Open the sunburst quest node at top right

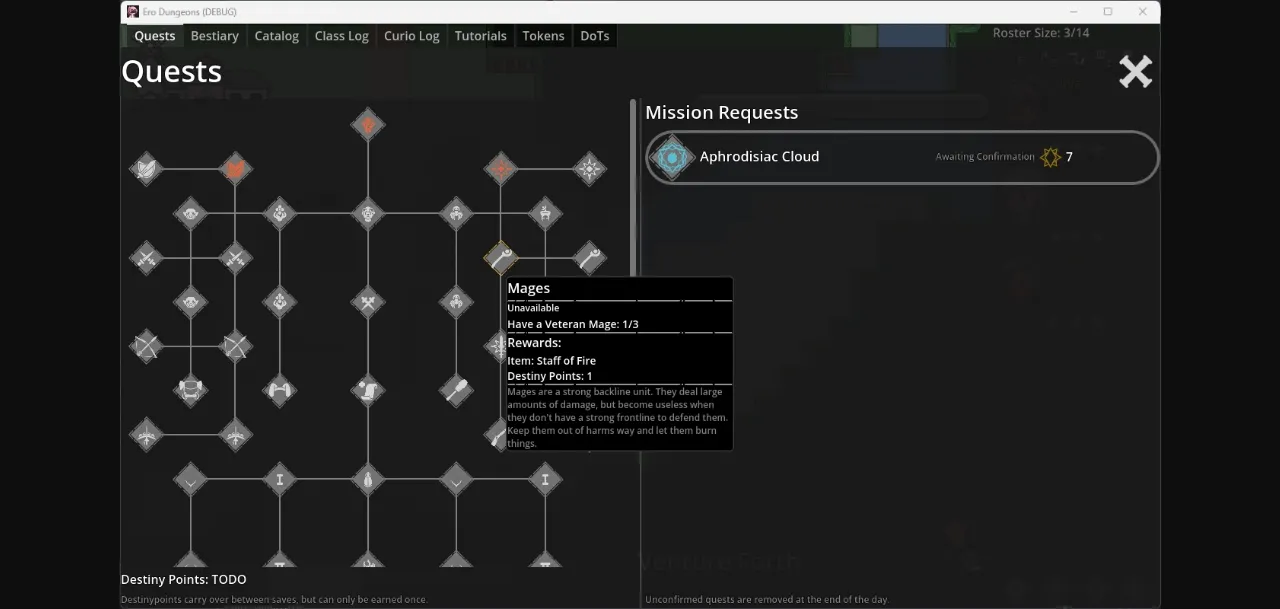coord(590,169)
